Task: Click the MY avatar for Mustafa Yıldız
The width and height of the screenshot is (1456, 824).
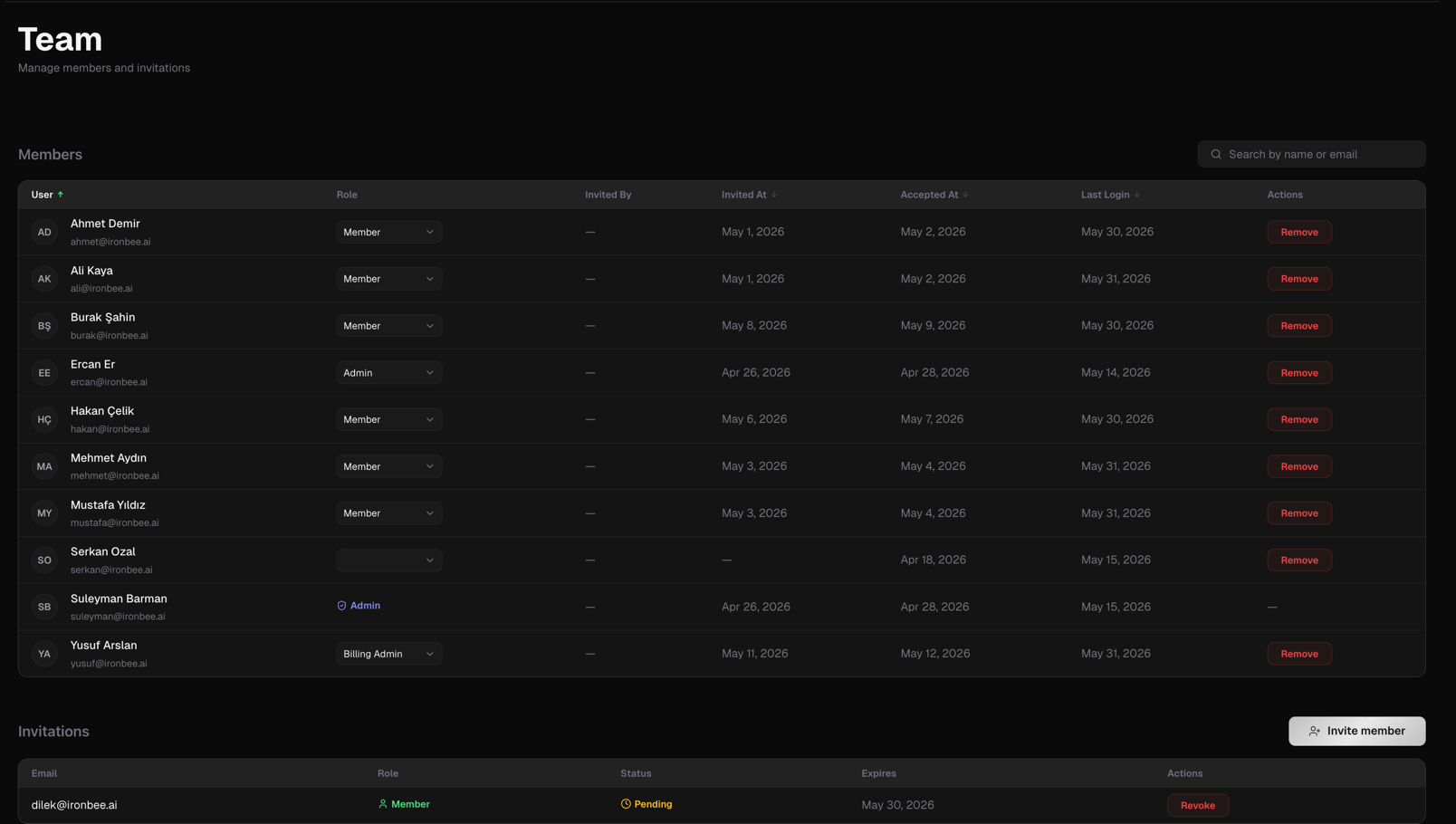Action: click(44, 513)
